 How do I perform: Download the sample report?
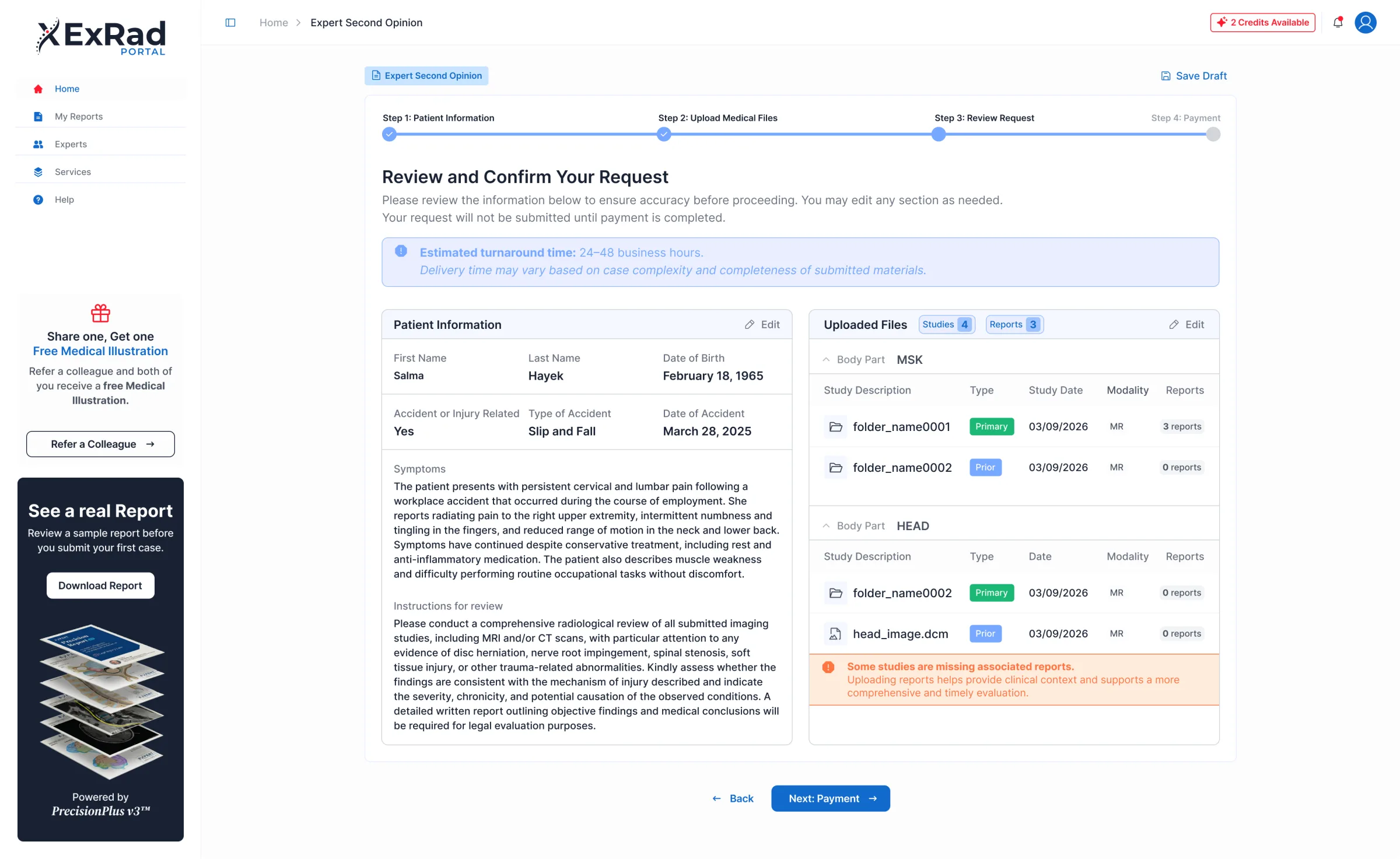[100, 585]
